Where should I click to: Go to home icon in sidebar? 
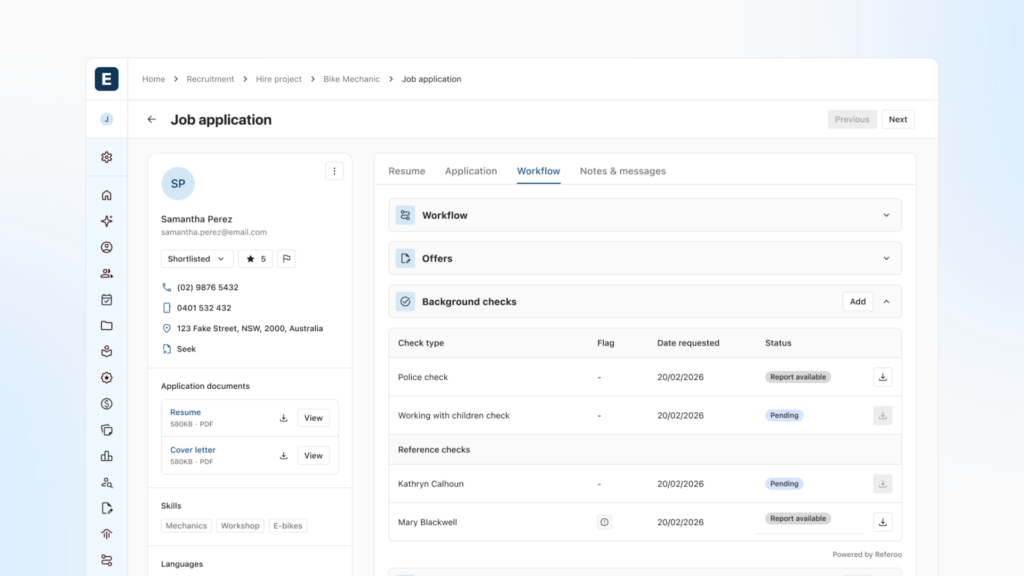106,195
